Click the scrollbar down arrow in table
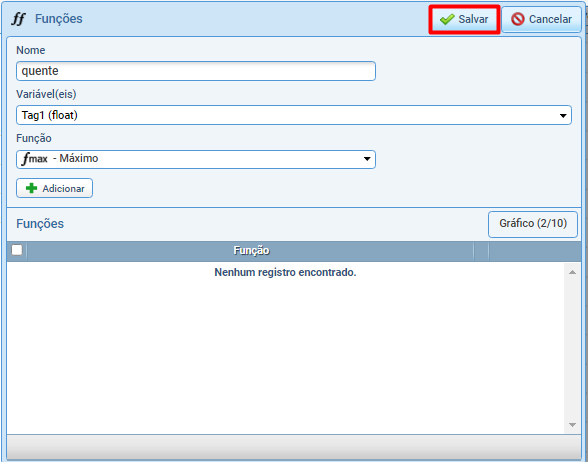588x462 pixels. [x=572, y=425]
